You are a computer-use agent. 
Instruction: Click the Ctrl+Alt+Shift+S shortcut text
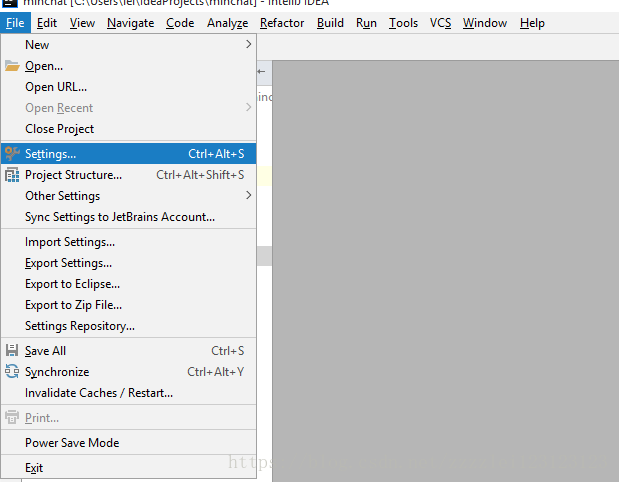(x=200, y=175)
